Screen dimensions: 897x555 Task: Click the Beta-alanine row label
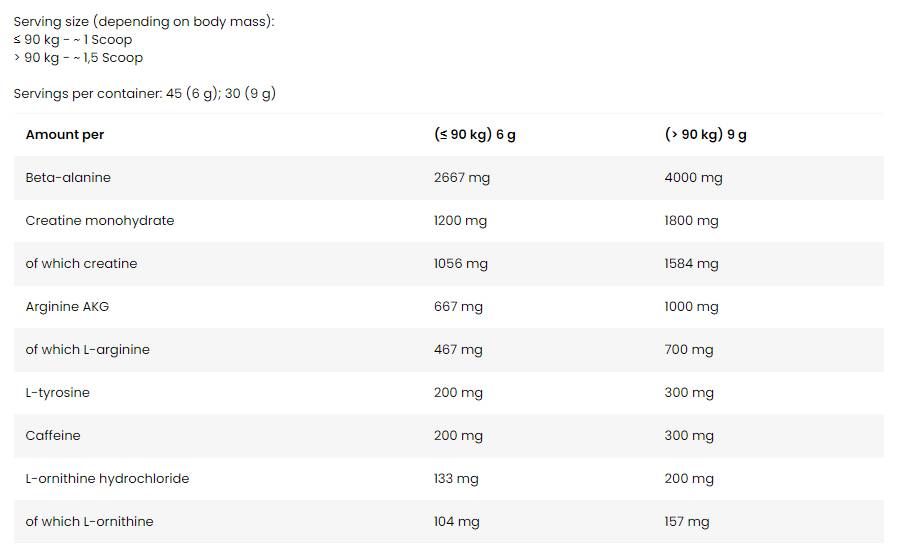[x=68, y=178]
